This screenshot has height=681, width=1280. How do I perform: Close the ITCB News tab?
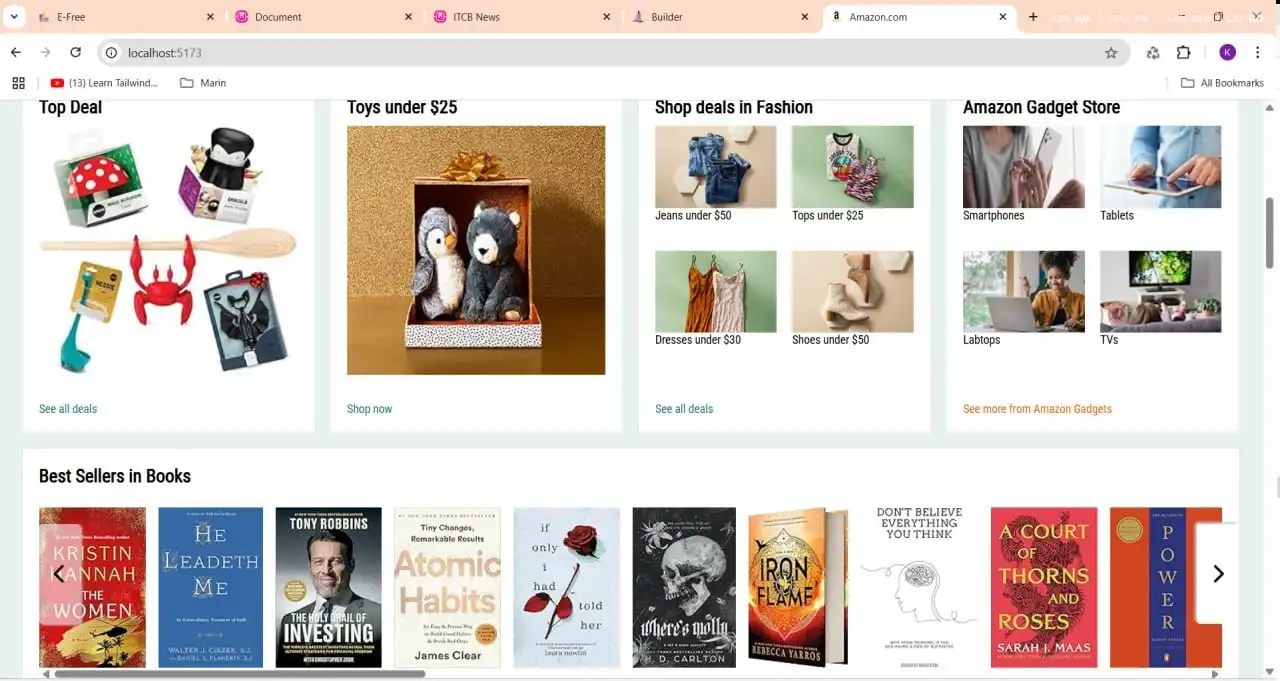606,17
